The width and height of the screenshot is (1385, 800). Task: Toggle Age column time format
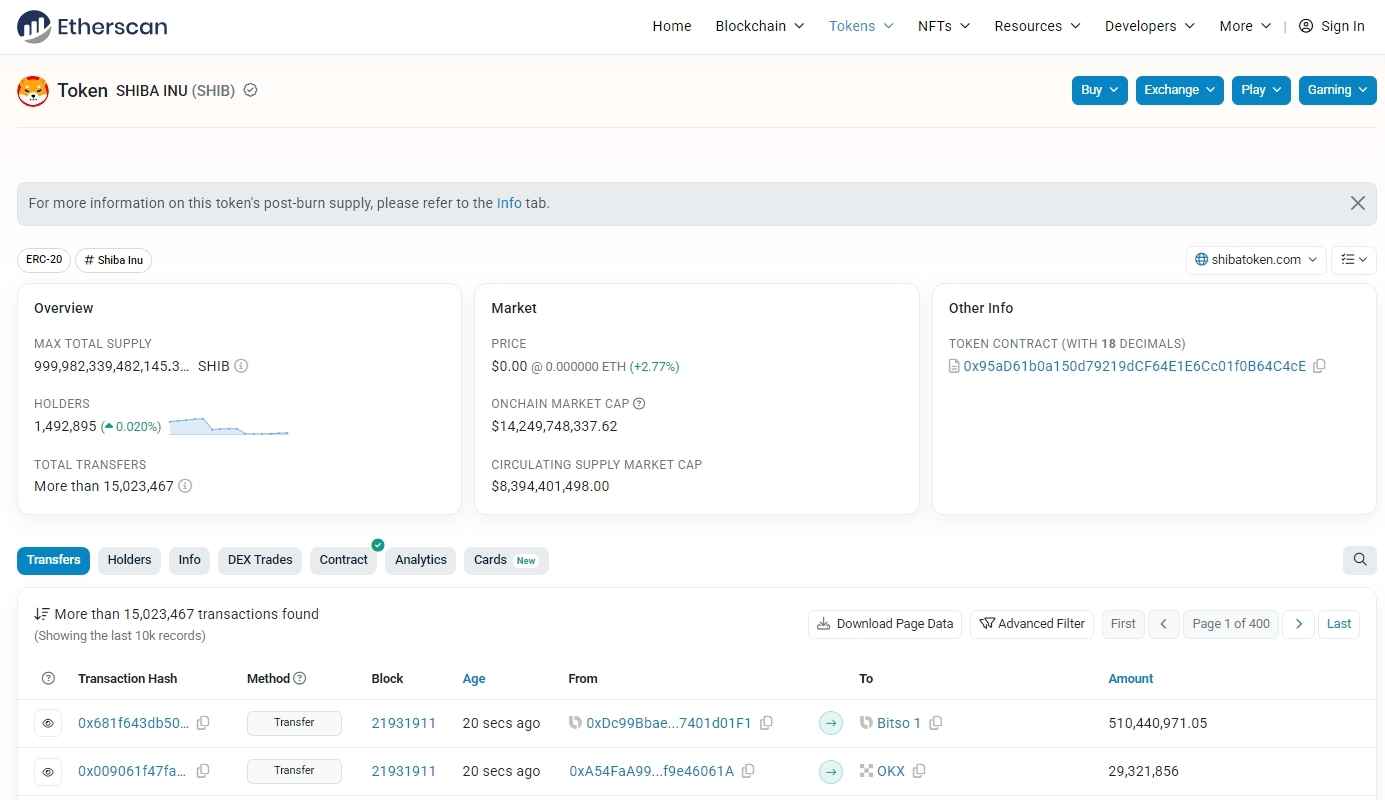click(473, 679)
